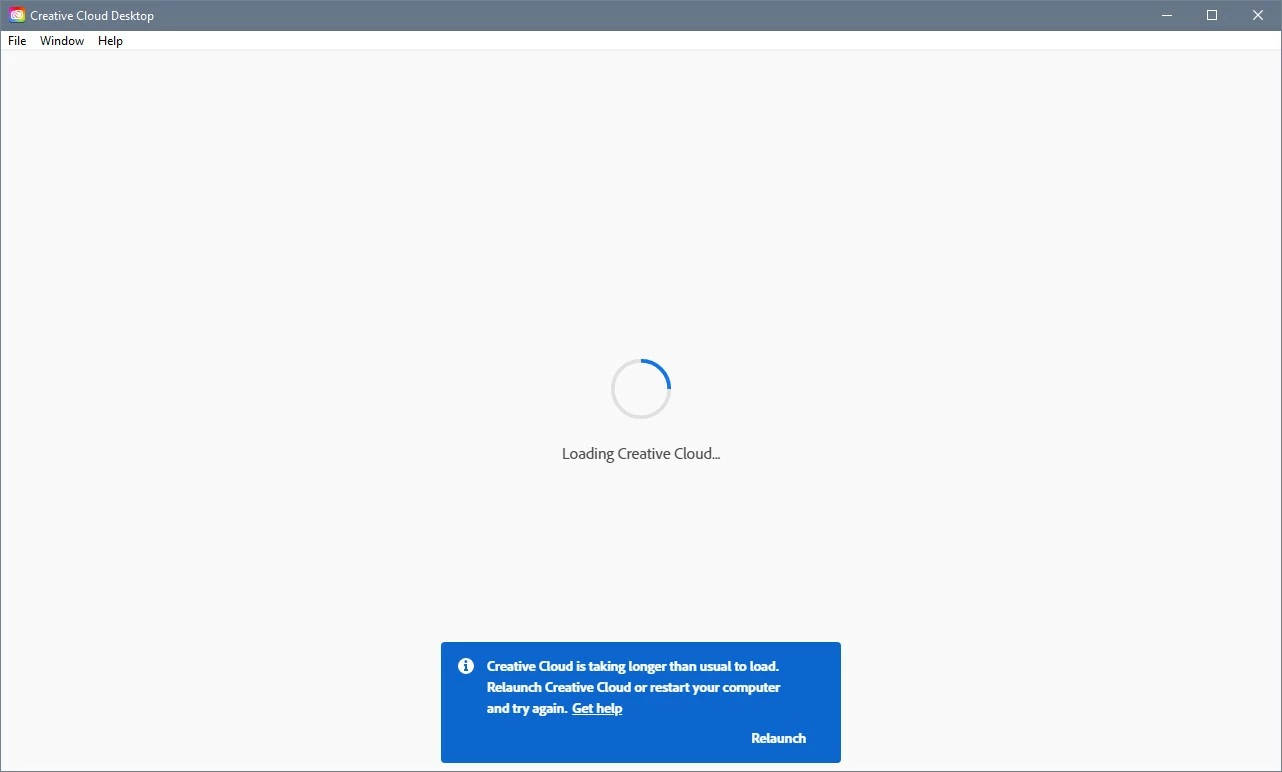Click the Relaunch button in the notification
The height and width of the screenshot is (772, 1282).
tap(778, 738)
